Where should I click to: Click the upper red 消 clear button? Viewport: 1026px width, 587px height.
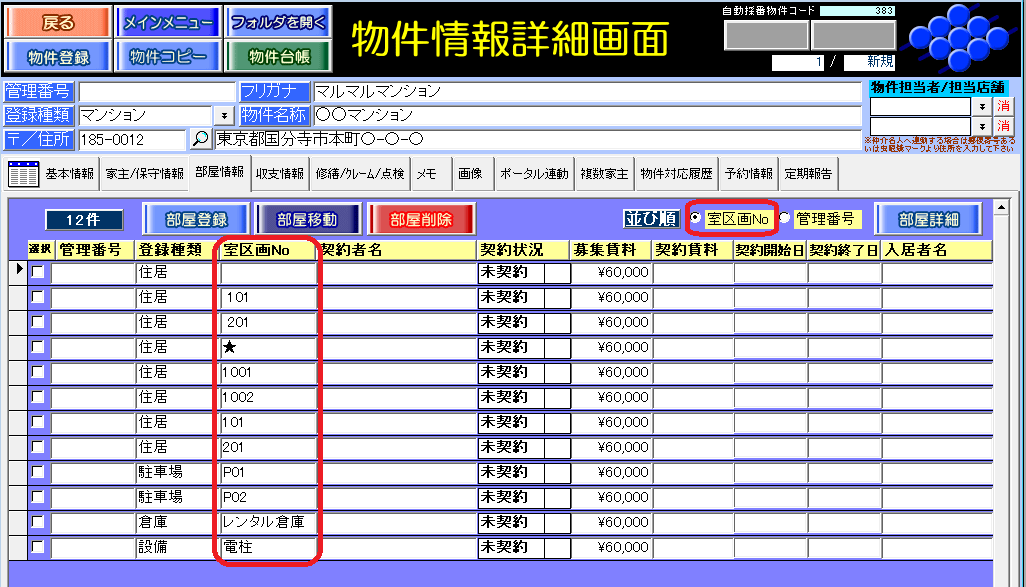point(1003,106)
